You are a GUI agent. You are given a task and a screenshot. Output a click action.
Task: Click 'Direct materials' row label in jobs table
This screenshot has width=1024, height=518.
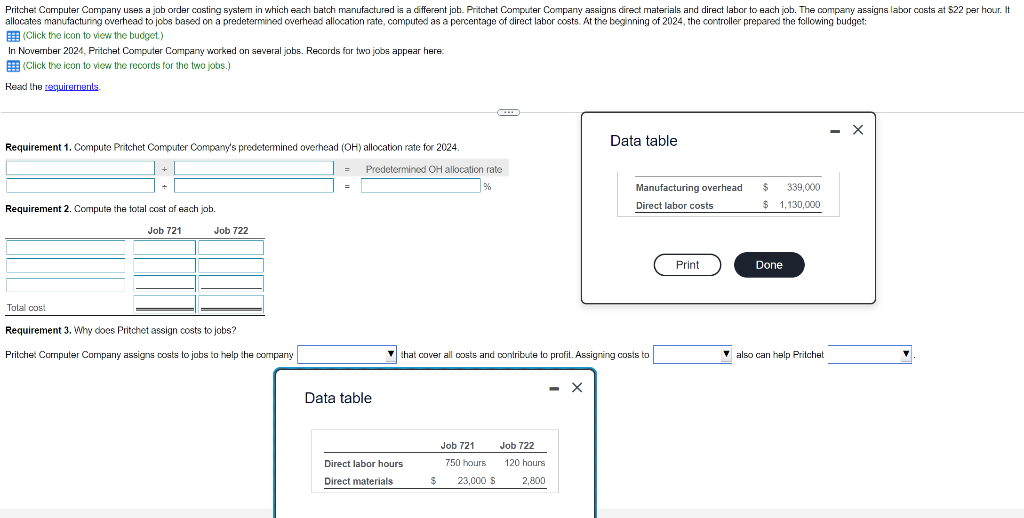pos(359,481)
